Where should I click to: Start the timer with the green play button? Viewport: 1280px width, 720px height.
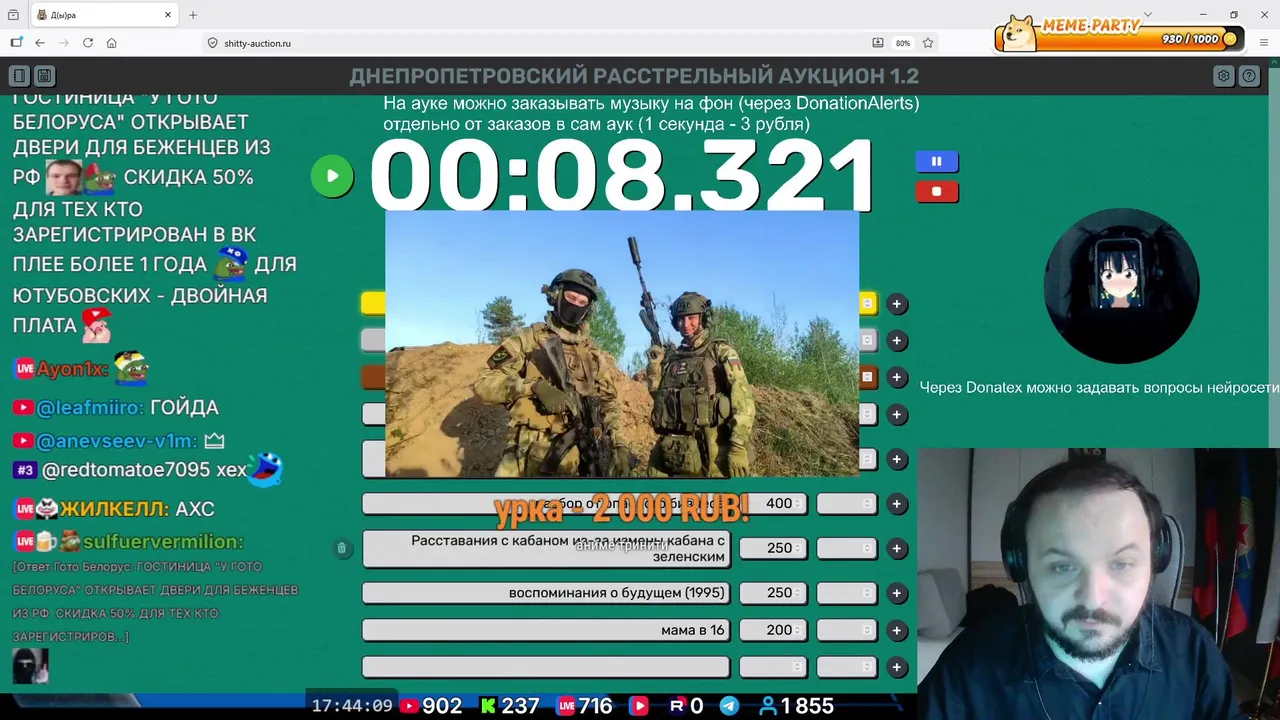point(332,176)
